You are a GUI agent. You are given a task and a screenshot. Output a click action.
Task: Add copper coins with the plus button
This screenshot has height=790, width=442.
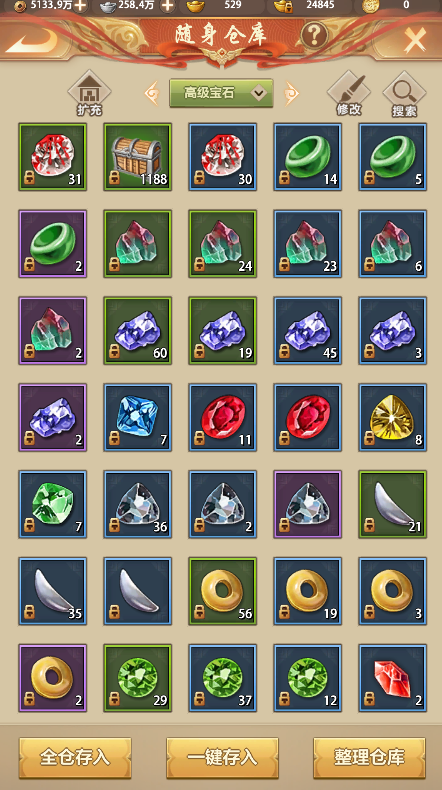[x=80, y=6]
